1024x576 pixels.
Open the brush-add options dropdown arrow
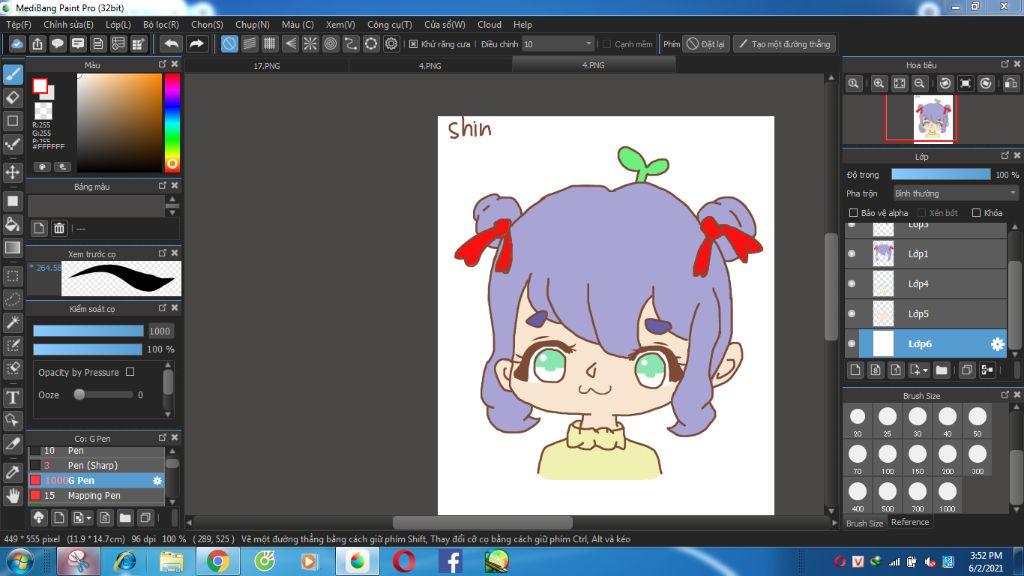(x=89, y=519)
